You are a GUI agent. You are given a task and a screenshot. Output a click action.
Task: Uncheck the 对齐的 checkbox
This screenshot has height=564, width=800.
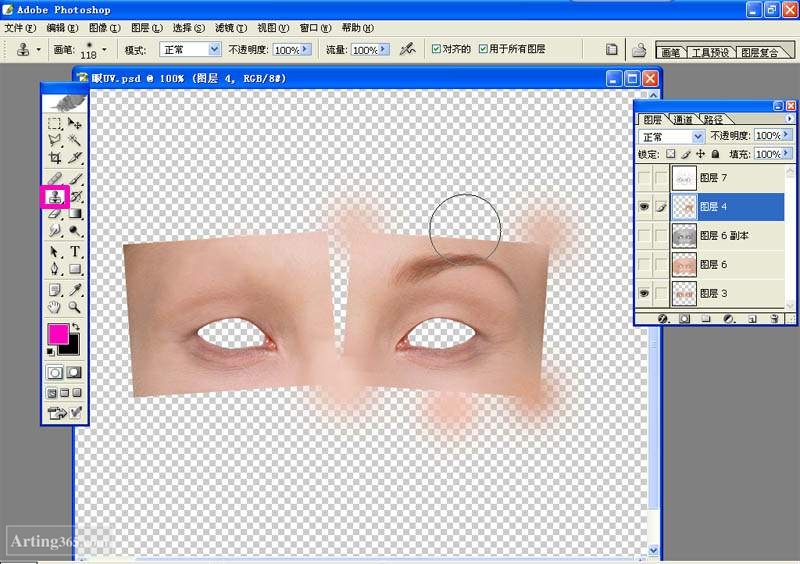coord(436,49)
